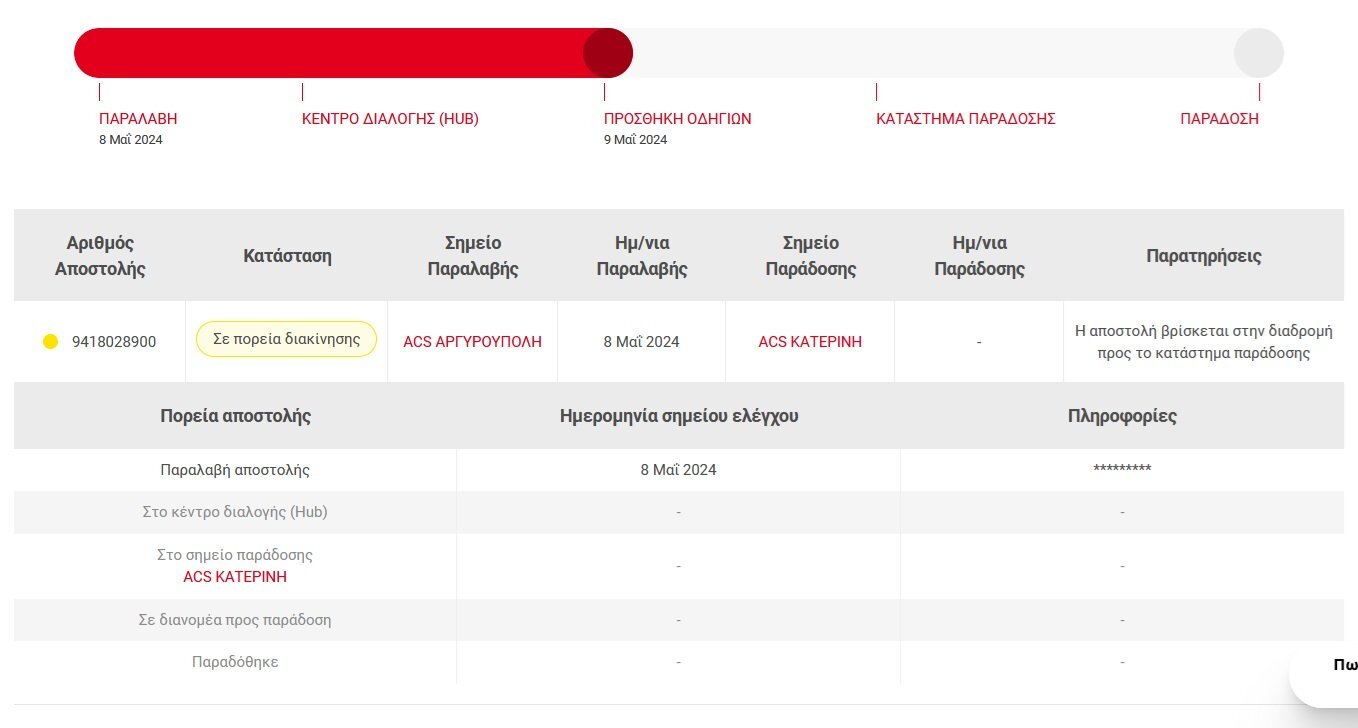The image size is (1358, 728).
Task: Click the dark red progress knob on tracker
Action: 608,53
